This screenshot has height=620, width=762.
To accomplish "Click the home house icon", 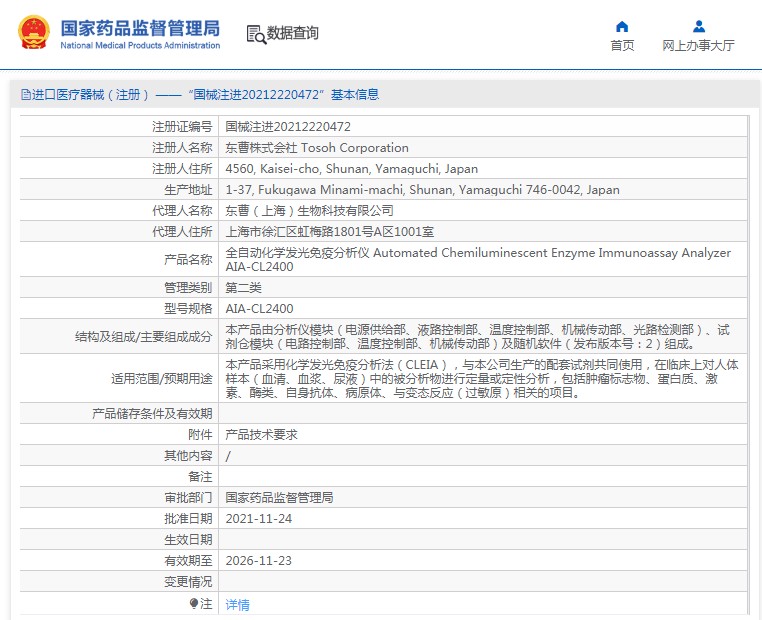I will (622, 27).
